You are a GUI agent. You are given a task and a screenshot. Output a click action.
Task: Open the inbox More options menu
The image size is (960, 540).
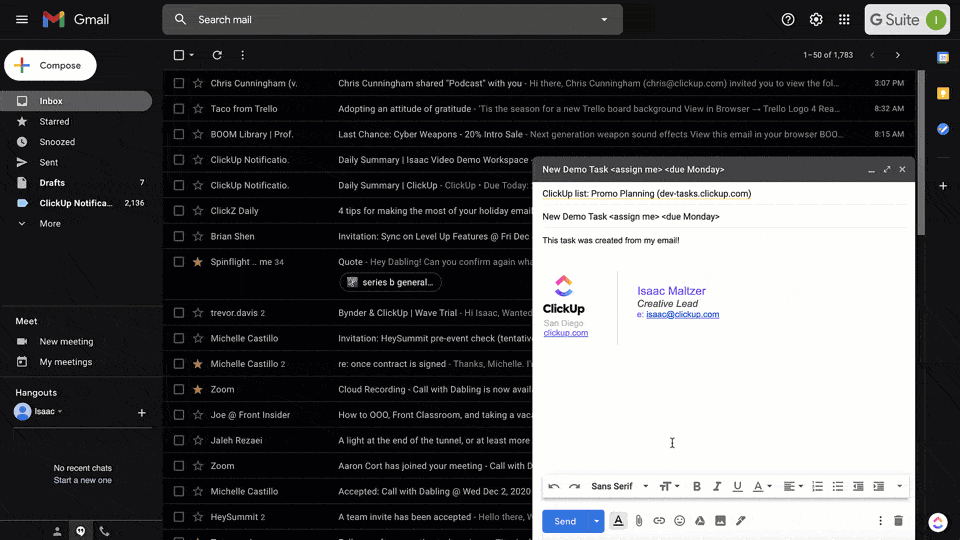point(242,55)
